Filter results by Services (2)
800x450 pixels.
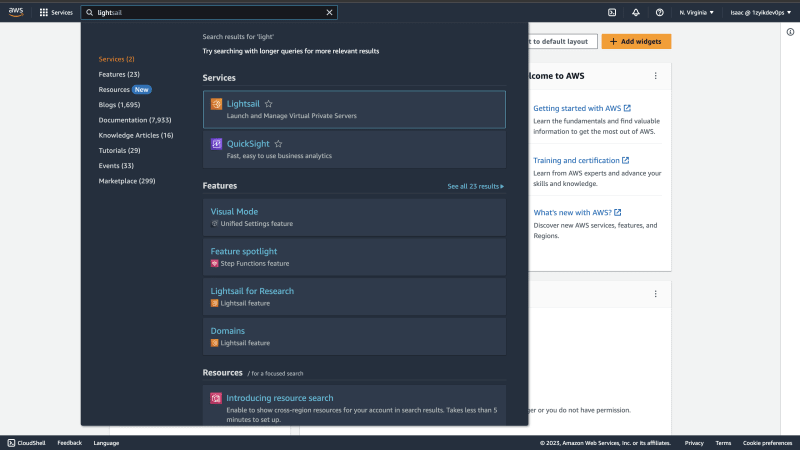(116, 59)
